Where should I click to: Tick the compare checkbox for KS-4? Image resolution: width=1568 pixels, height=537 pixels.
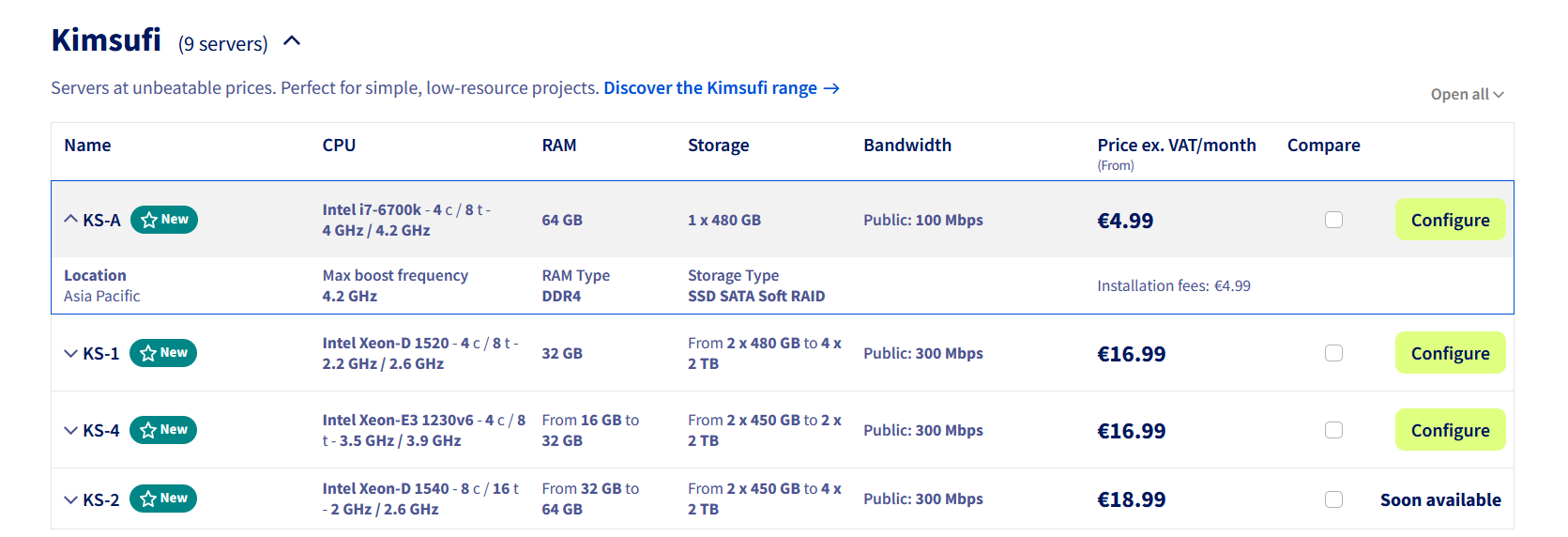tap(1333, 430)
